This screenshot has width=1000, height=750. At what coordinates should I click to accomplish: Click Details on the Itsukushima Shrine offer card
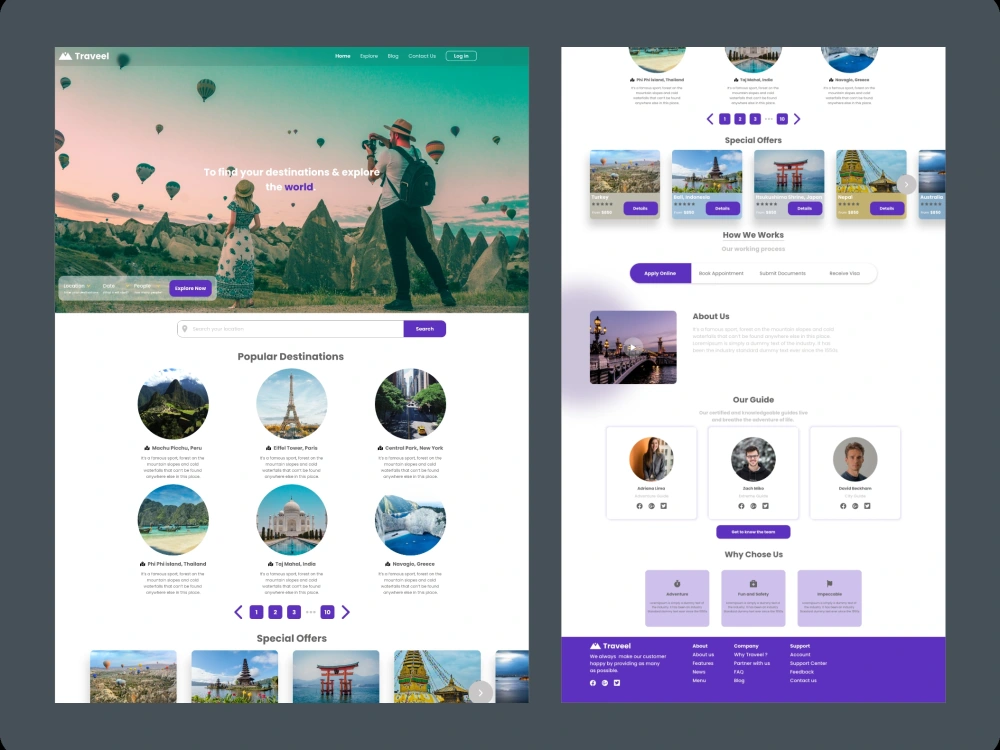[805, 209]
